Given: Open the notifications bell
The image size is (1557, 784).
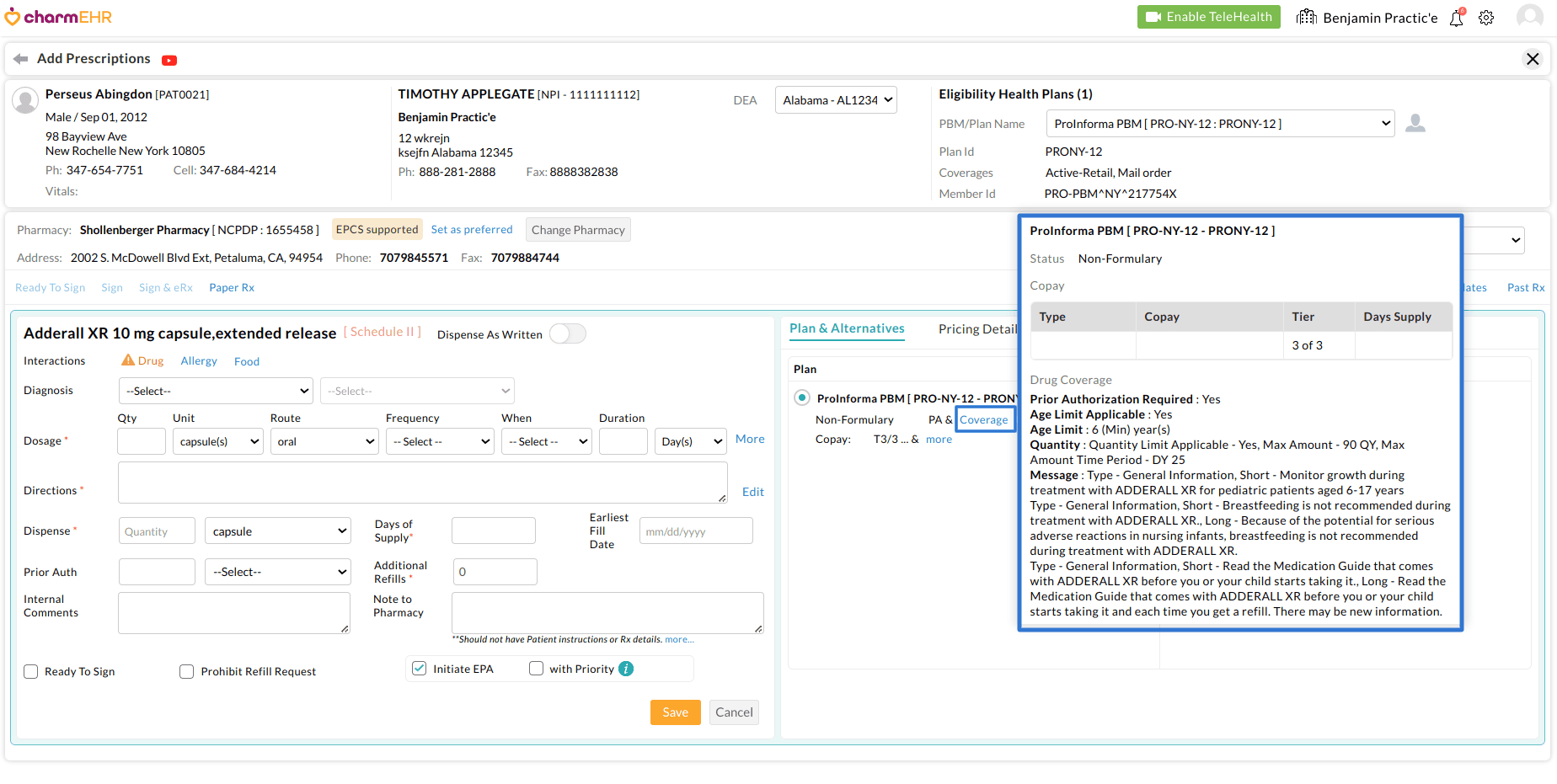Looking at the screenshot, I should [1456, 18].
